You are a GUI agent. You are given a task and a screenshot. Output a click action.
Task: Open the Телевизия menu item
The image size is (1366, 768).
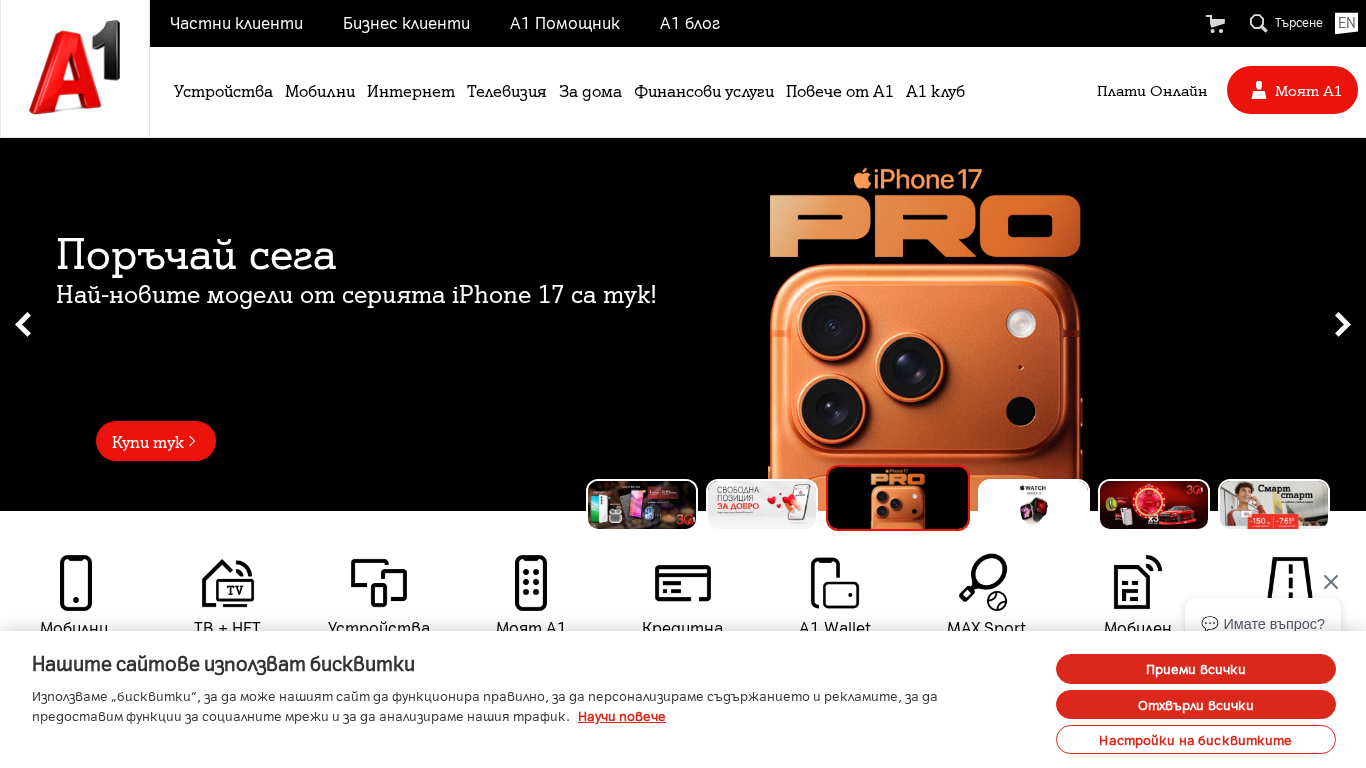[x=507, y=92]
